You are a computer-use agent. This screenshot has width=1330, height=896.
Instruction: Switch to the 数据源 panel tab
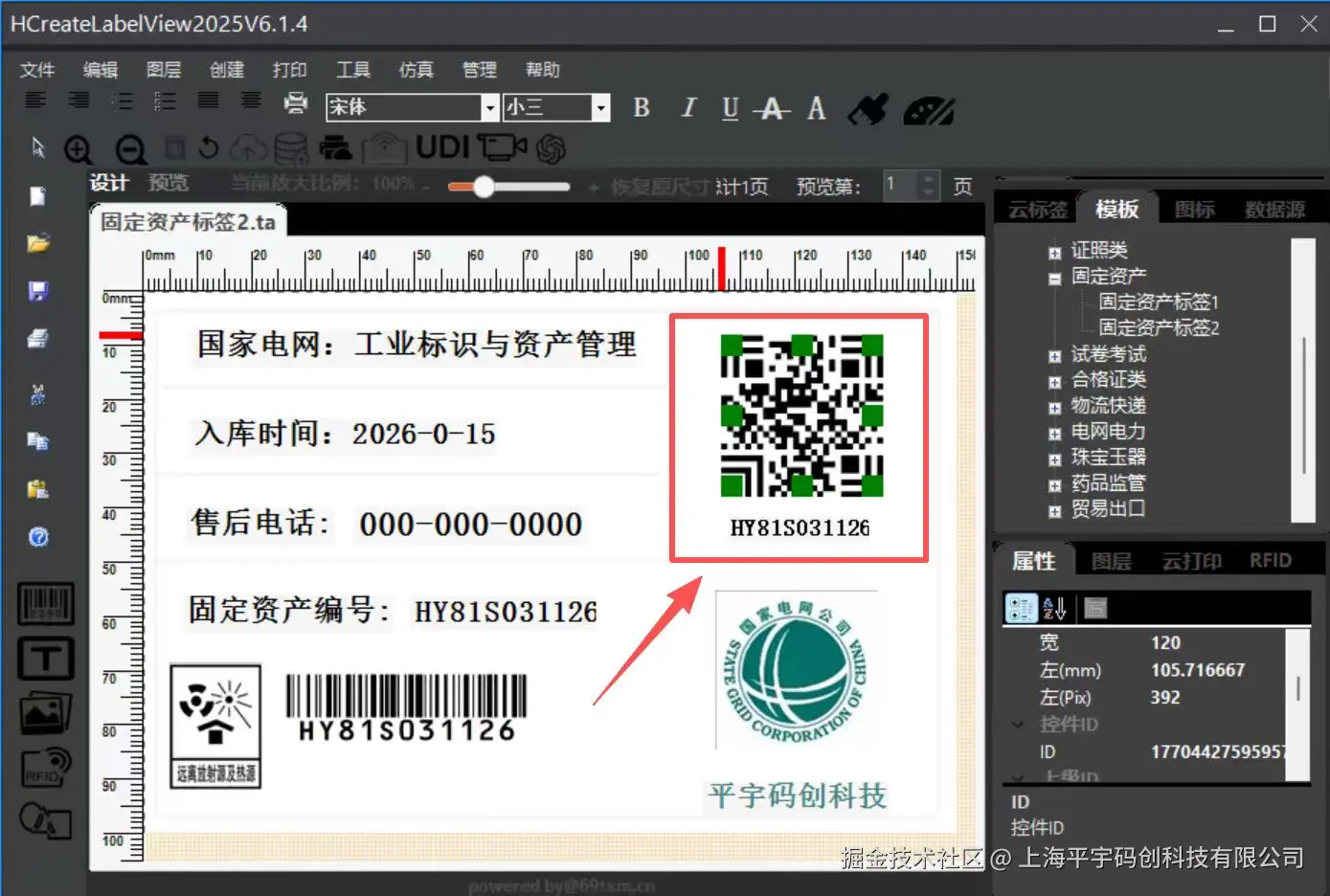click(x=1275, y=210)
